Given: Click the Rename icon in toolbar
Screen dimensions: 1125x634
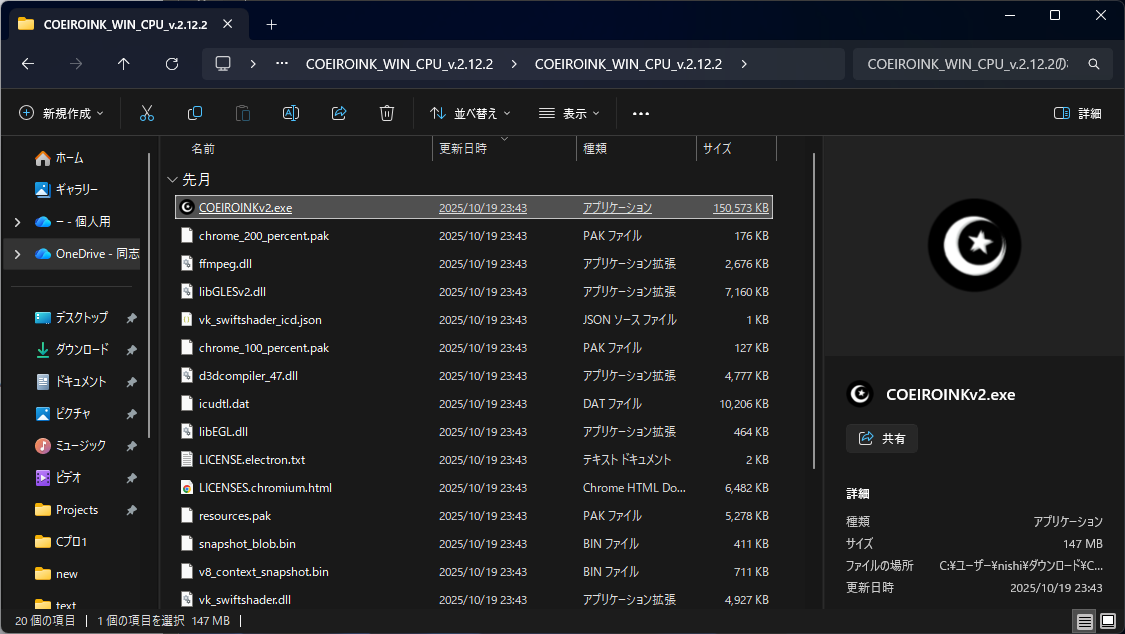Looking at the screenshot, I should click(291, 113).
